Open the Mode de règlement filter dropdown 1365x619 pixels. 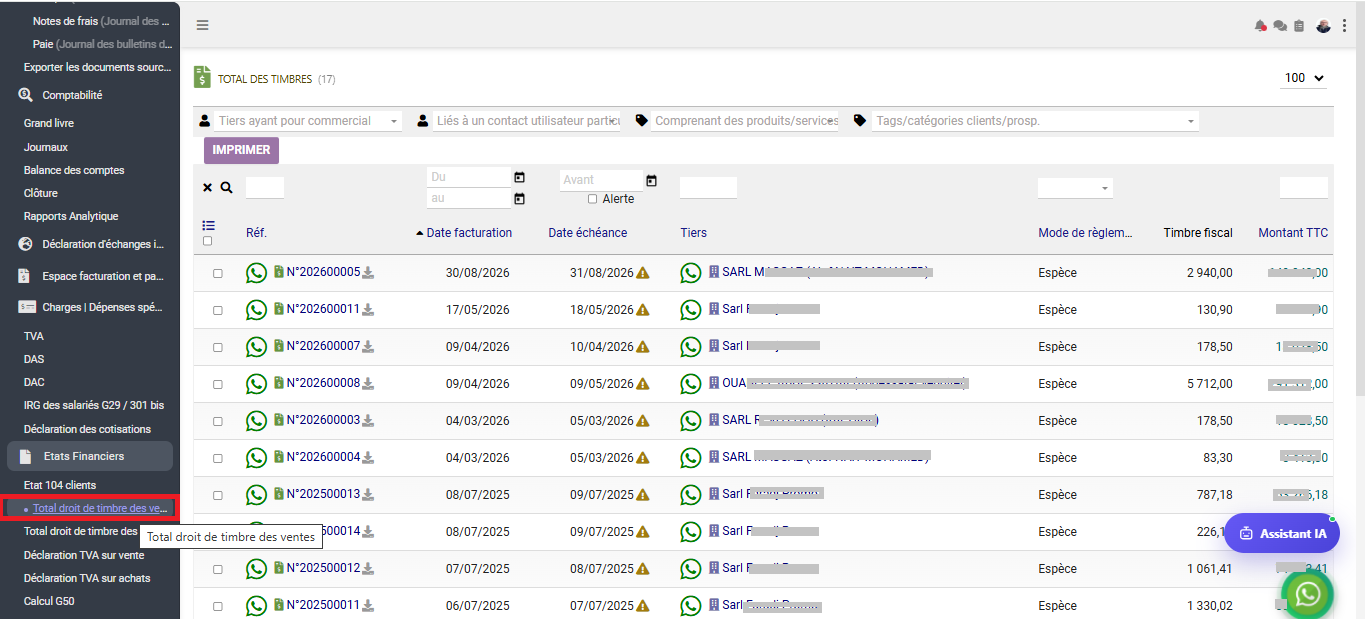1075,188
